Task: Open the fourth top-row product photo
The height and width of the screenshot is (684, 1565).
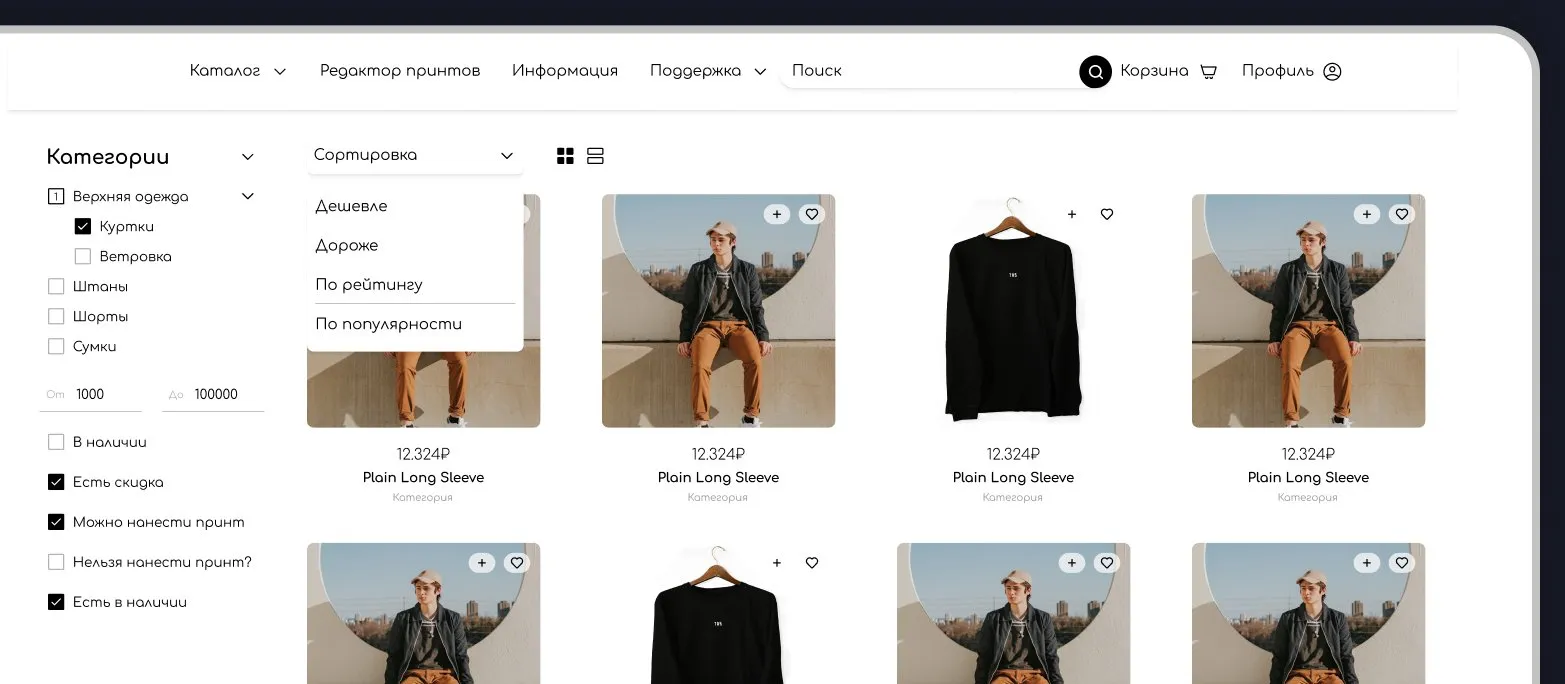Action: point(1308,311)
